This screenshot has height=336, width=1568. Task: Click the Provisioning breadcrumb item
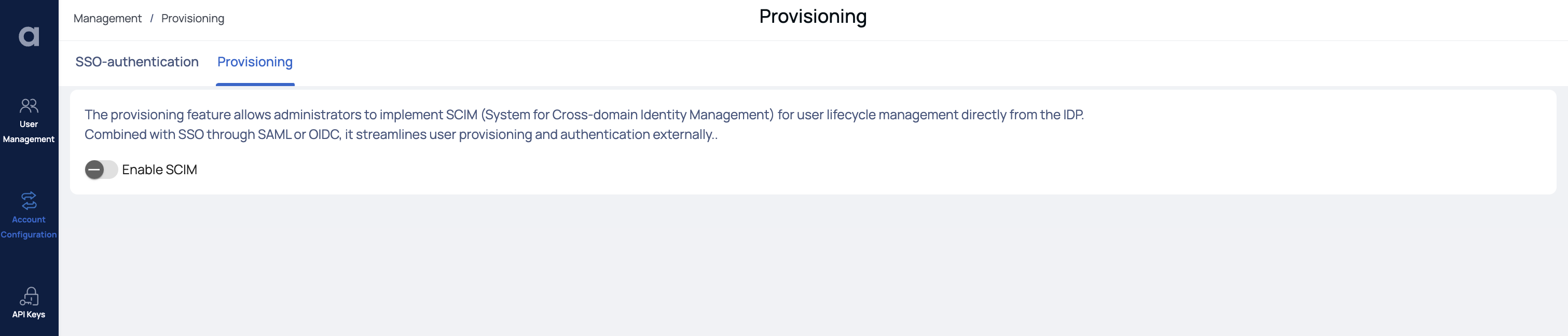coord(193,18)
